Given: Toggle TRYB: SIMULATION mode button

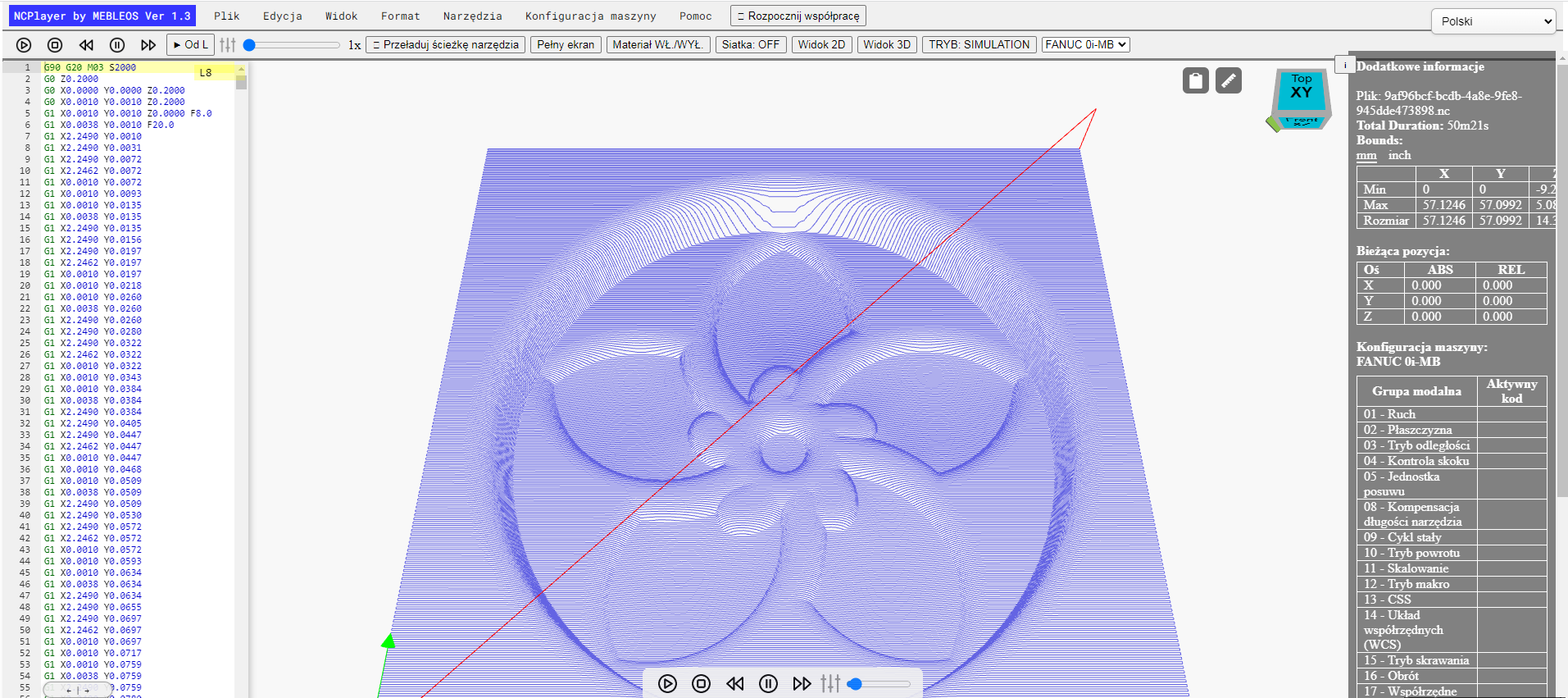Looking at the screenshot, I should 979,45.
